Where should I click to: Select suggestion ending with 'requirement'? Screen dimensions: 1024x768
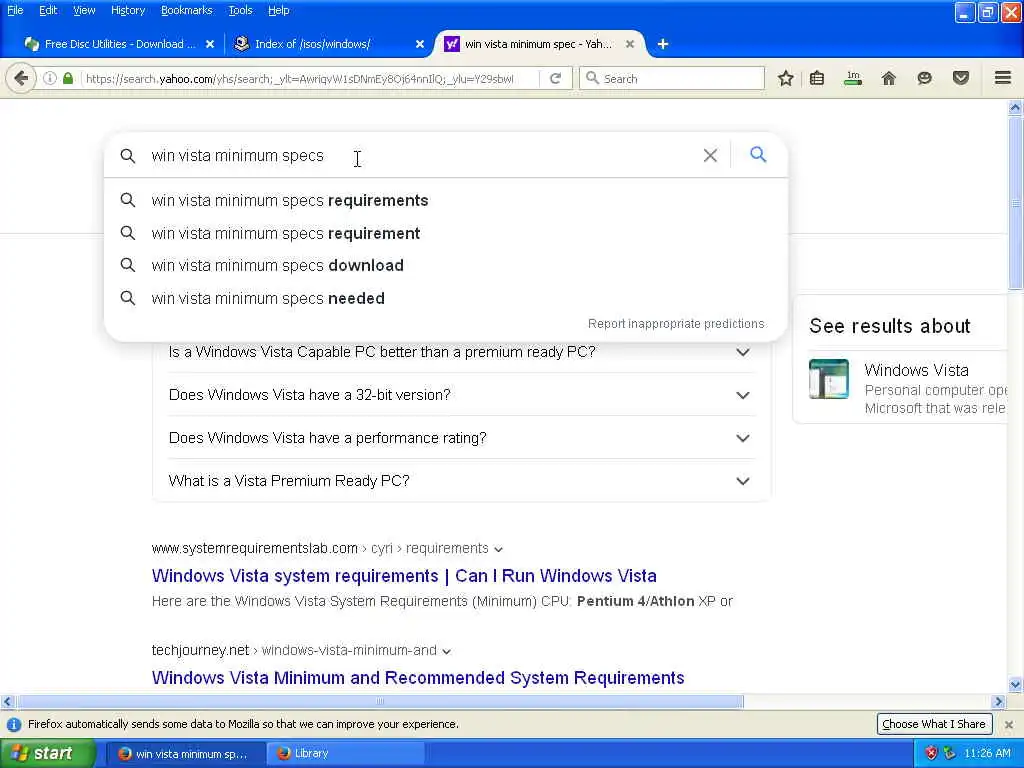[x=445, y=233]
